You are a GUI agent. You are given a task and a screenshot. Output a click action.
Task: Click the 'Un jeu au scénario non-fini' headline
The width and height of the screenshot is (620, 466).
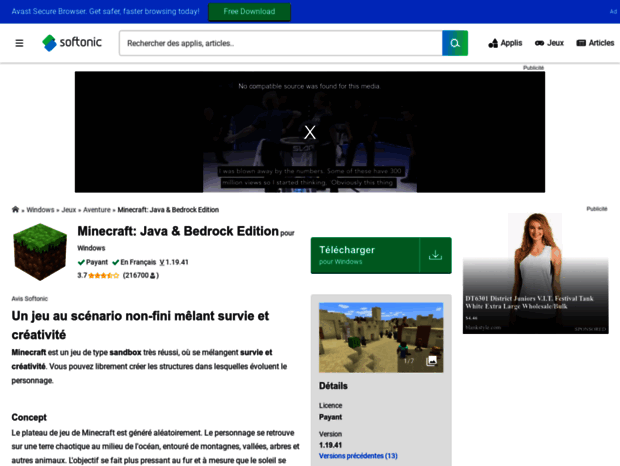[140, 325]
